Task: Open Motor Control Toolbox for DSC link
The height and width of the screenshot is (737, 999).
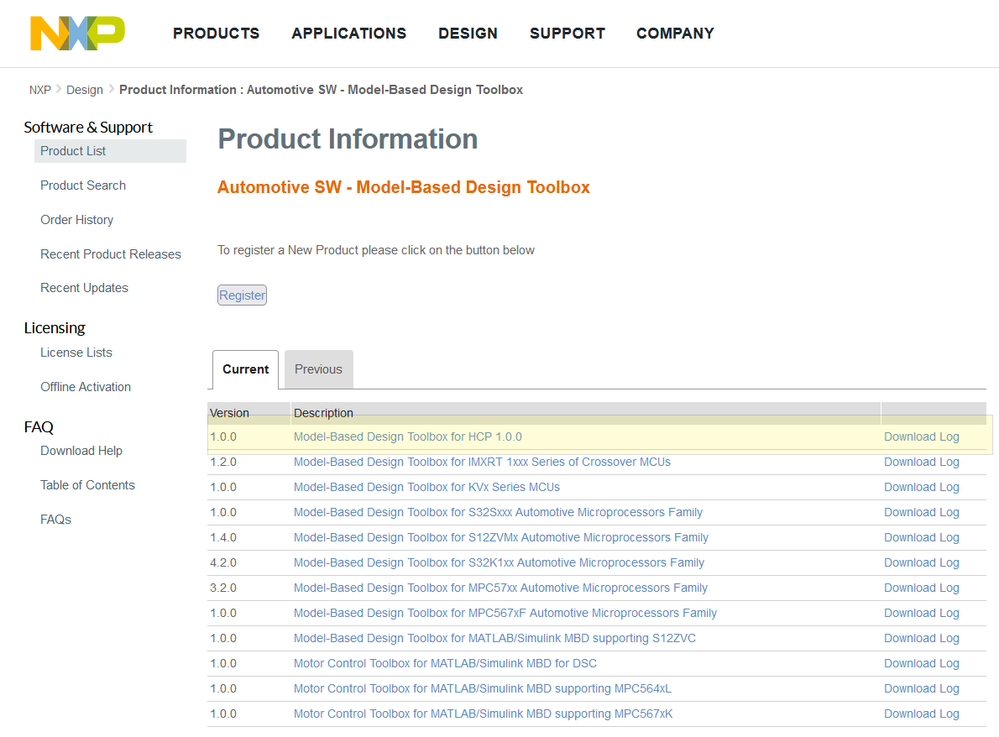Action: tap(445, 663)
